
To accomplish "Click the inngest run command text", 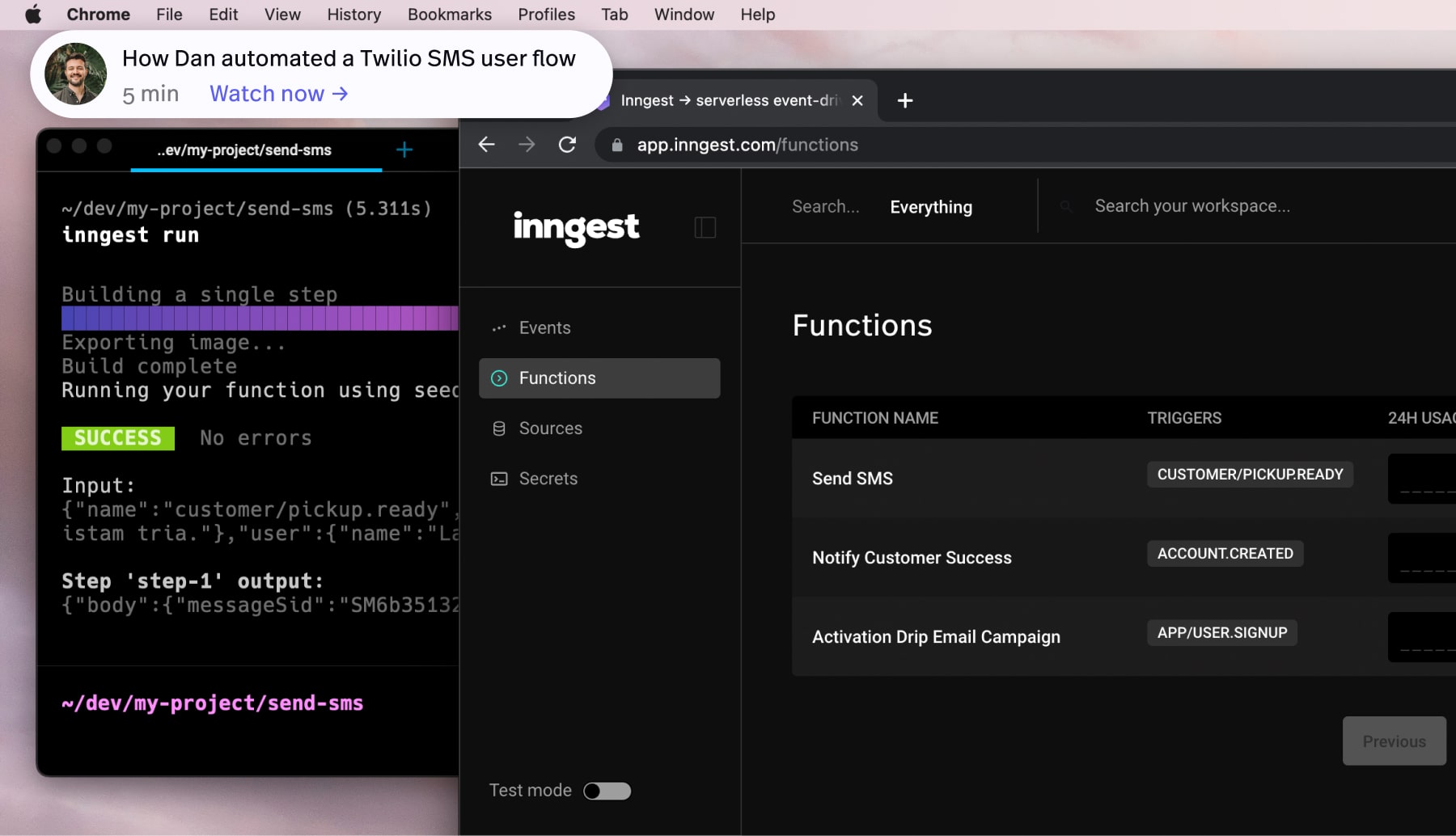I will pyautogui.click(x=130, y=235).
